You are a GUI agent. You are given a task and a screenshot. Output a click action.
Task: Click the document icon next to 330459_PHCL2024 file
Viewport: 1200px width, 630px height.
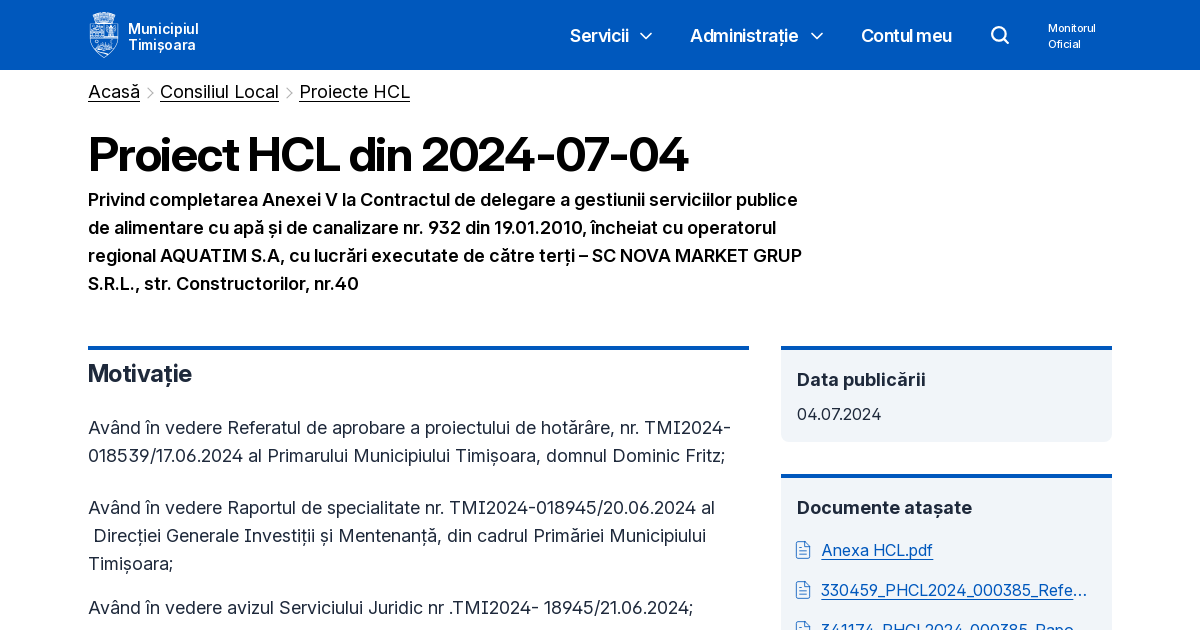pyautogui.click(x=802, y=590)
